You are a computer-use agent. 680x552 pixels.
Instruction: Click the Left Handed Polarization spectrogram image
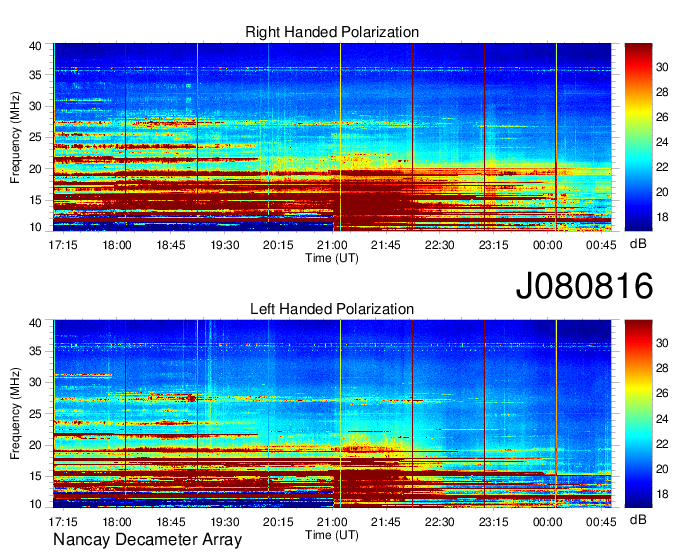(332, 414)
